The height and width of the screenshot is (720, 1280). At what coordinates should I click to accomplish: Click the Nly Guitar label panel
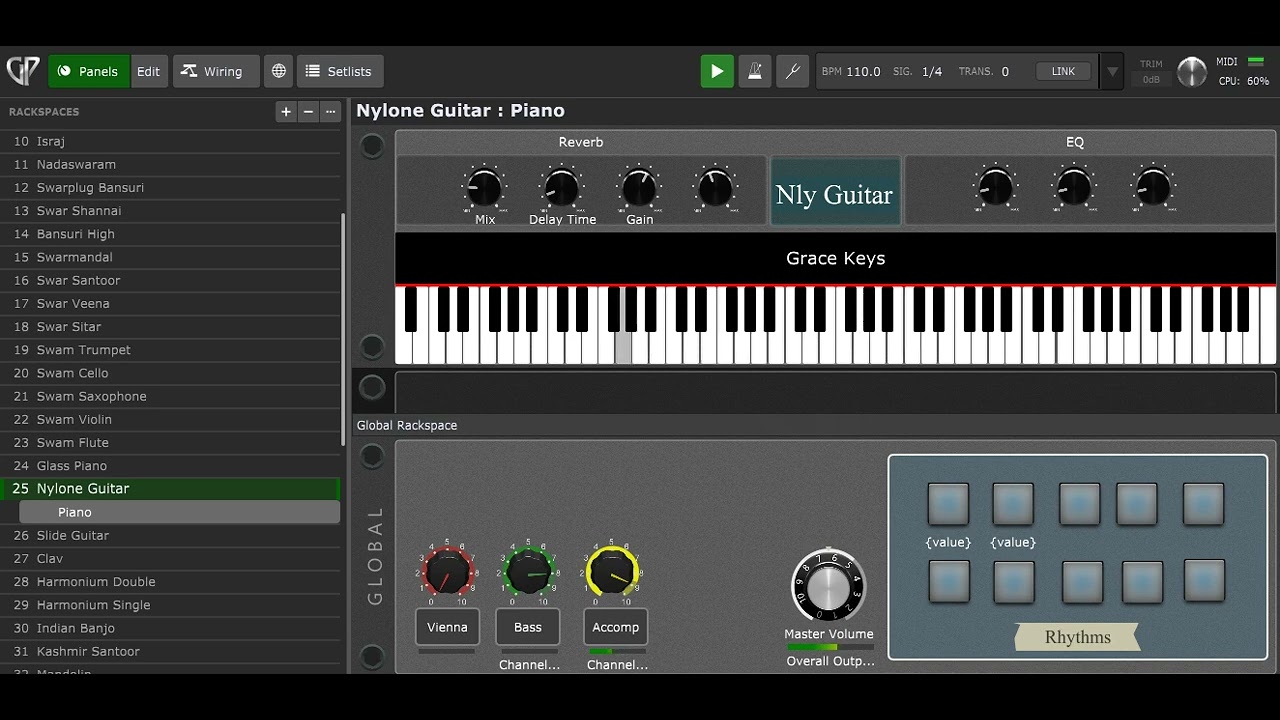[x=835, y=194]
